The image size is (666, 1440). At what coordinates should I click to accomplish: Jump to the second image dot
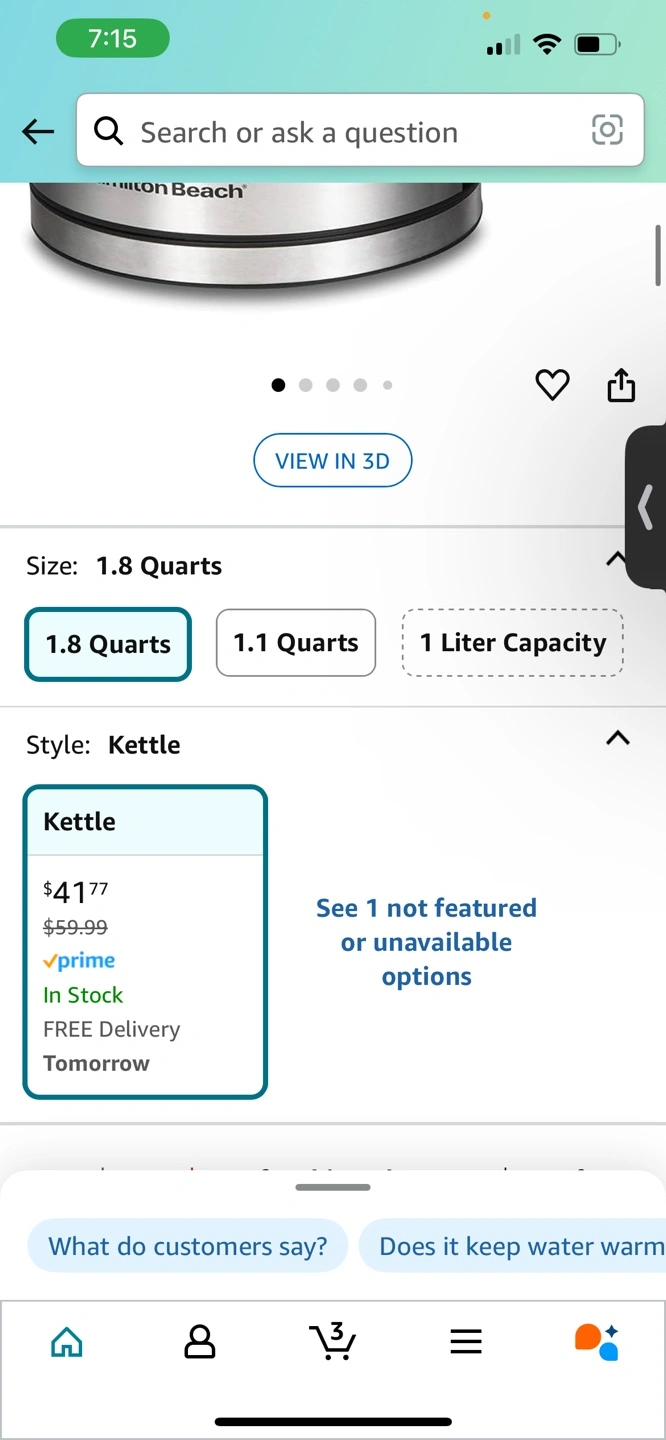(x=306, y=385)
